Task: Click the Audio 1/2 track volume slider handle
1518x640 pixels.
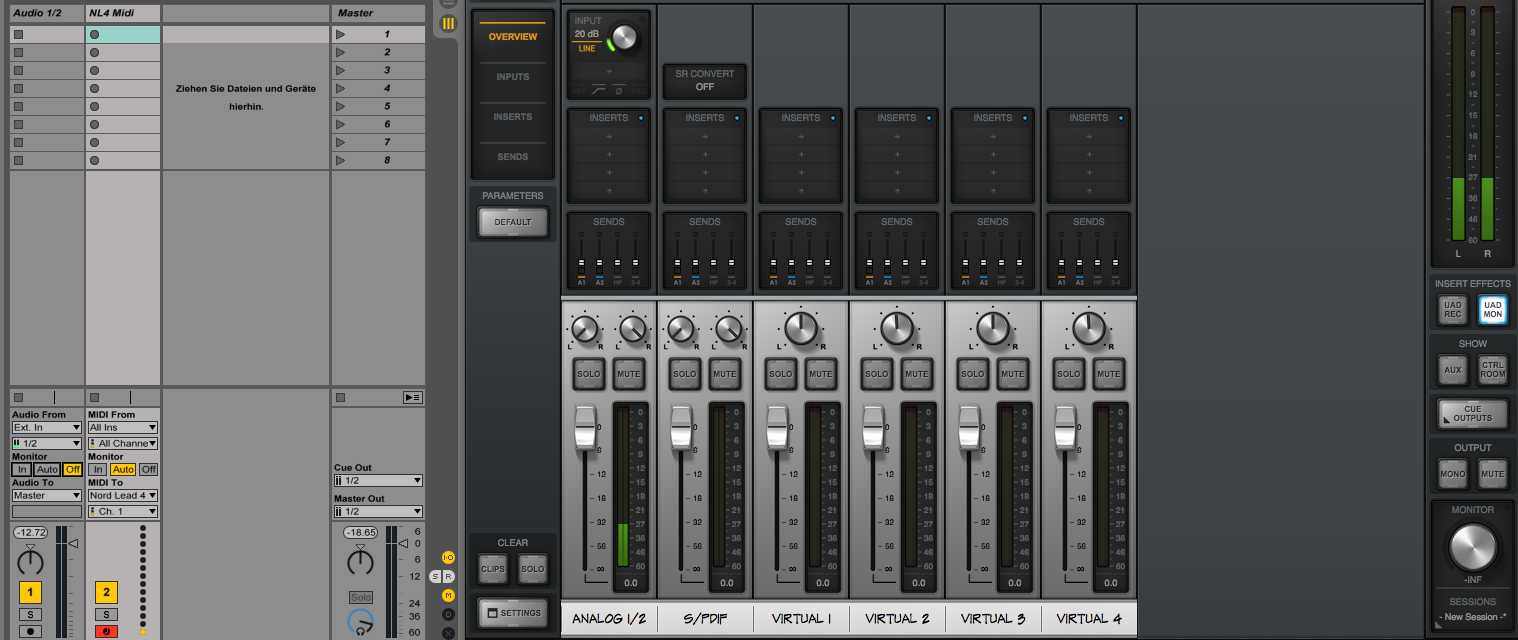Action: pos(73,543)
